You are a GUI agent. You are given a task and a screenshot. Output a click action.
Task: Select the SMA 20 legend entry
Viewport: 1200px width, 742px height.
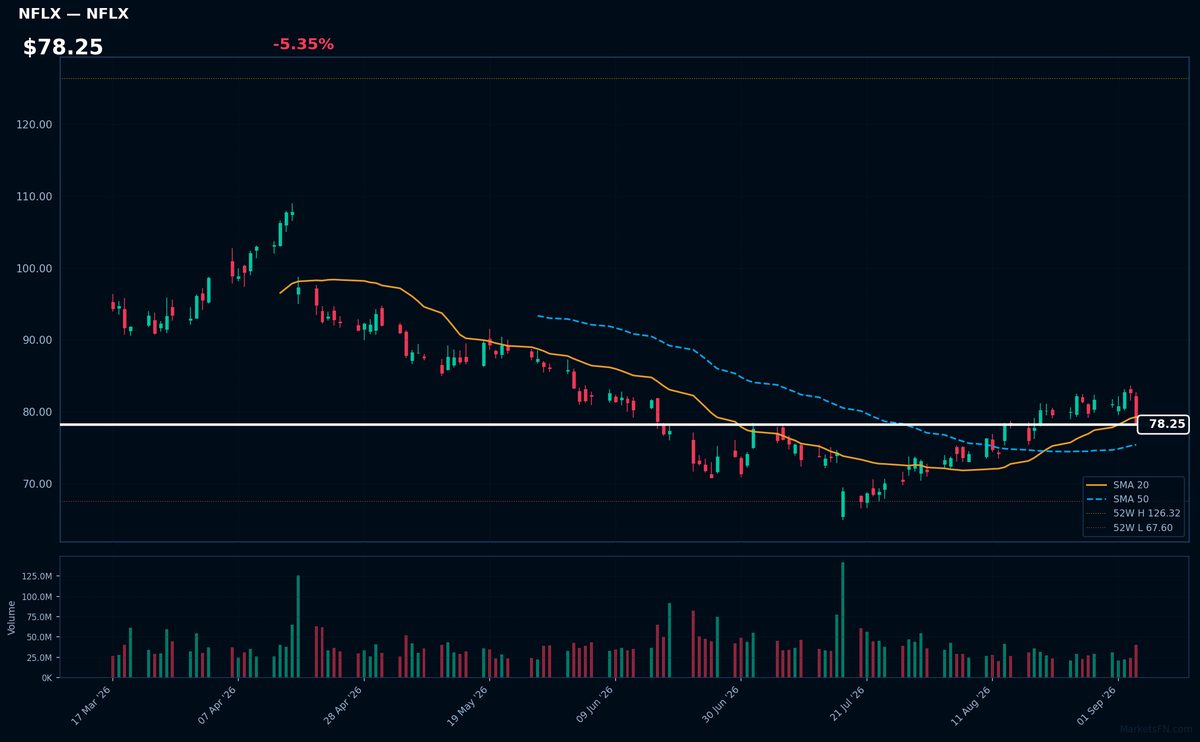(1118, 484)
